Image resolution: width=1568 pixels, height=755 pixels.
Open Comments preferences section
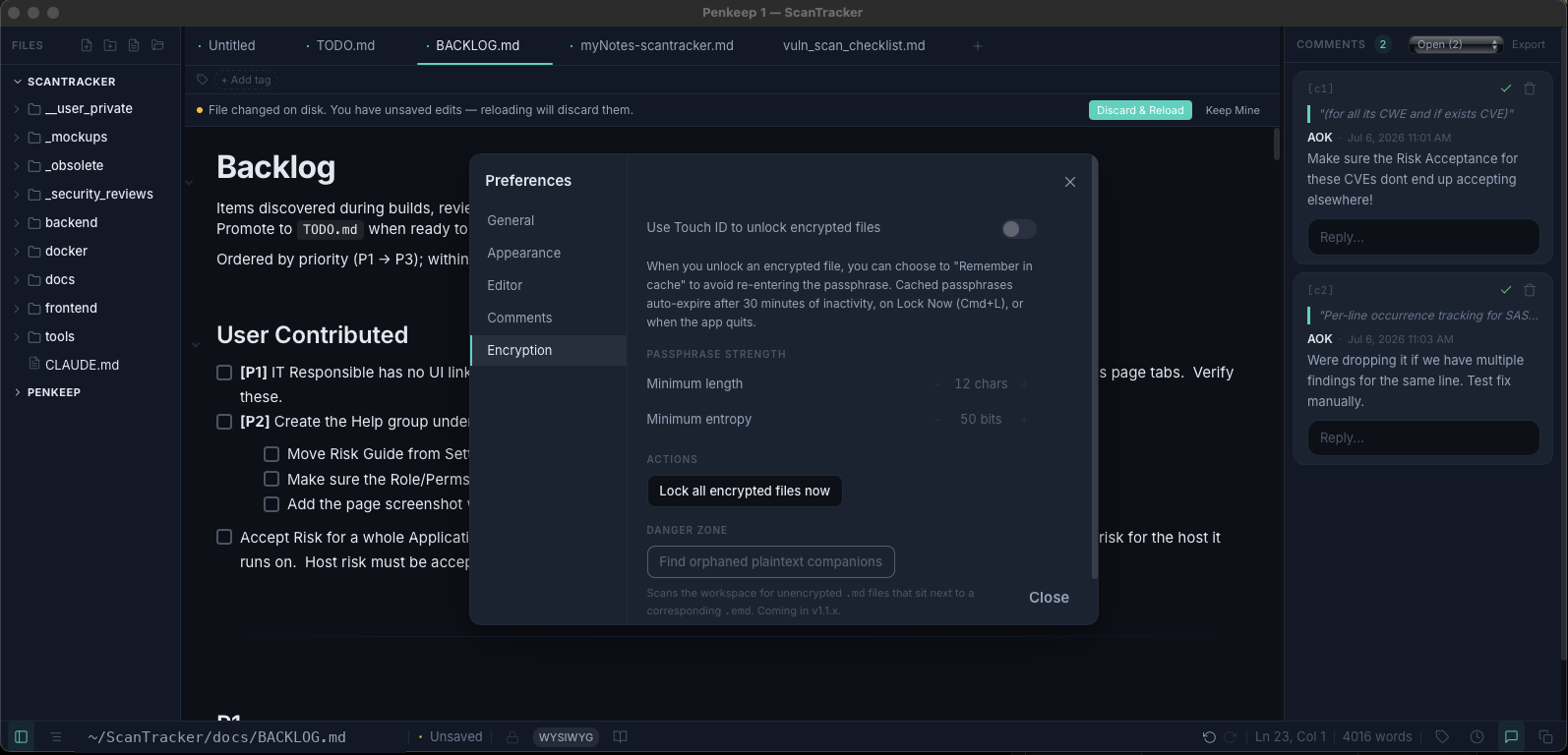(548, 319)
